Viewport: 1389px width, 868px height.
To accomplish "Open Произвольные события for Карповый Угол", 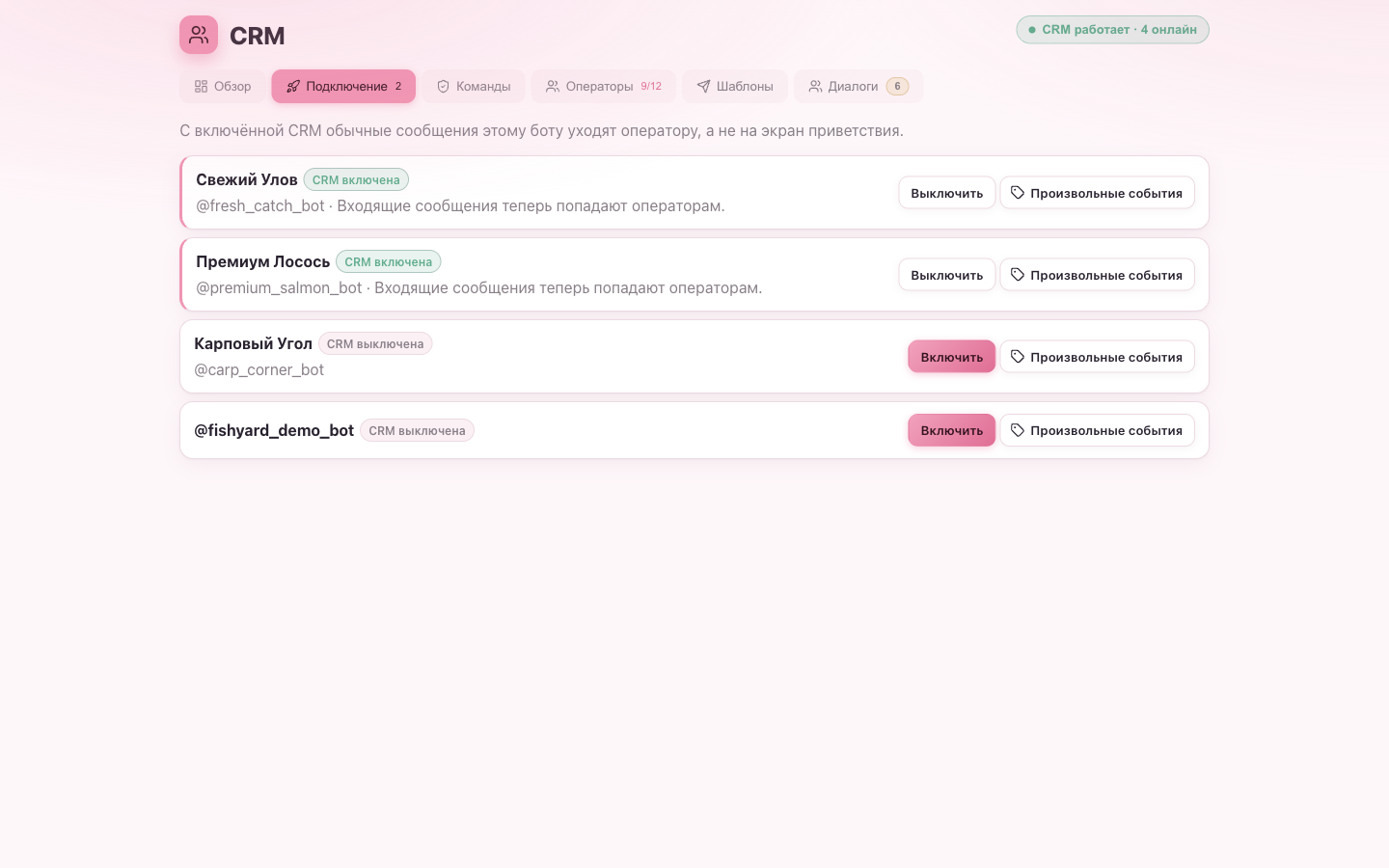I will (1098, 357).
